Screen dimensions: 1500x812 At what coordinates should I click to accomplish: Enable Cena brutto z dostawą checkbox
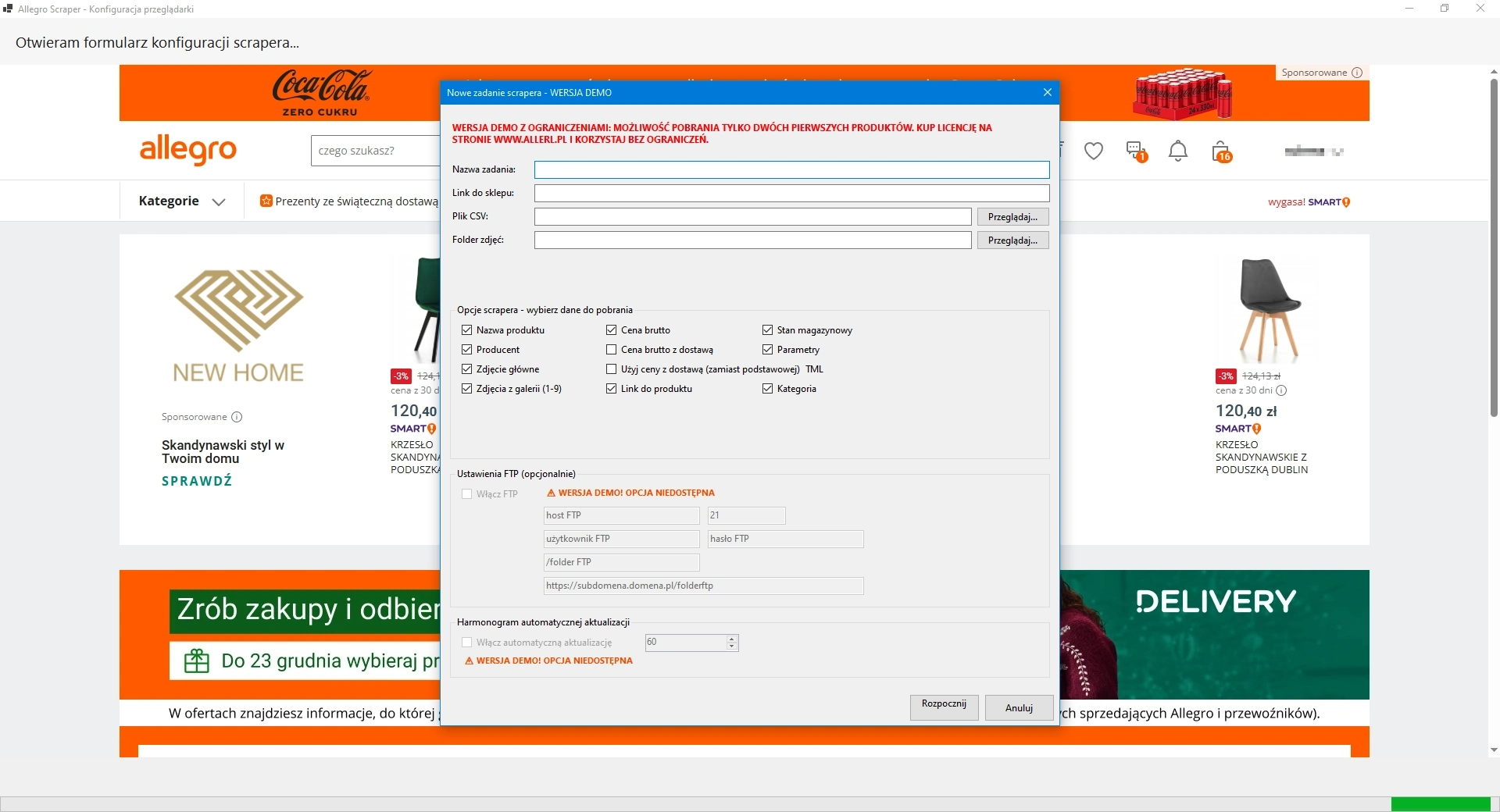click(612, 350)
